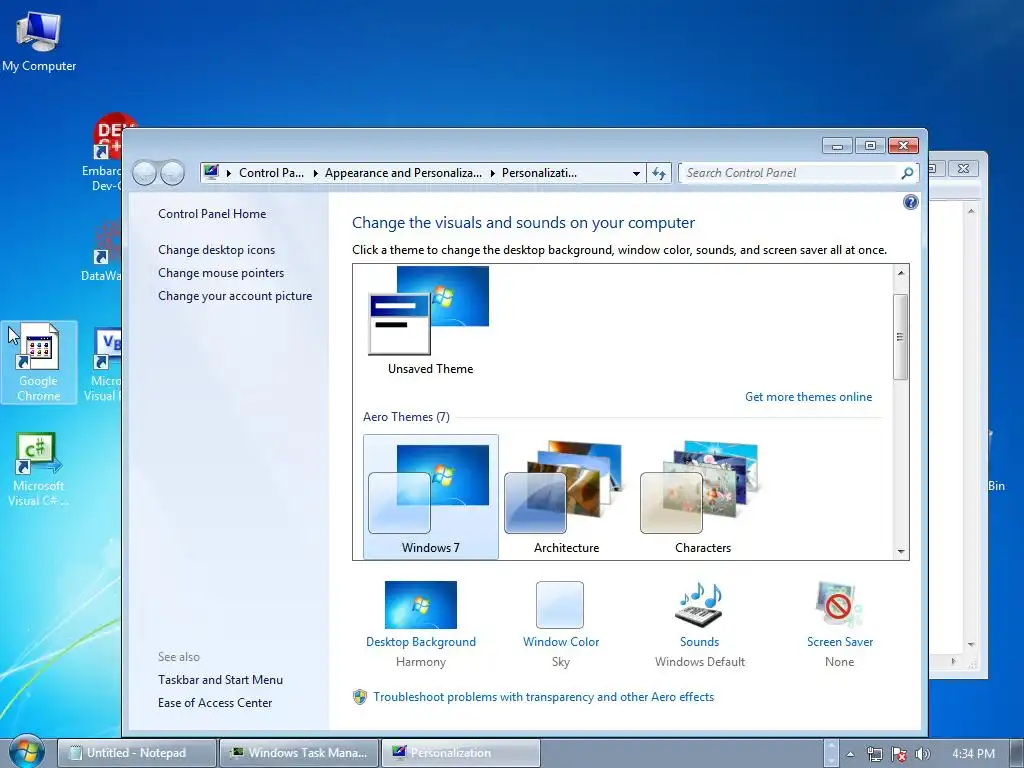The width and height of the screenshot is (1024, 768).
Task: Show hidden tray icons arrow
Action: point(850,754)
